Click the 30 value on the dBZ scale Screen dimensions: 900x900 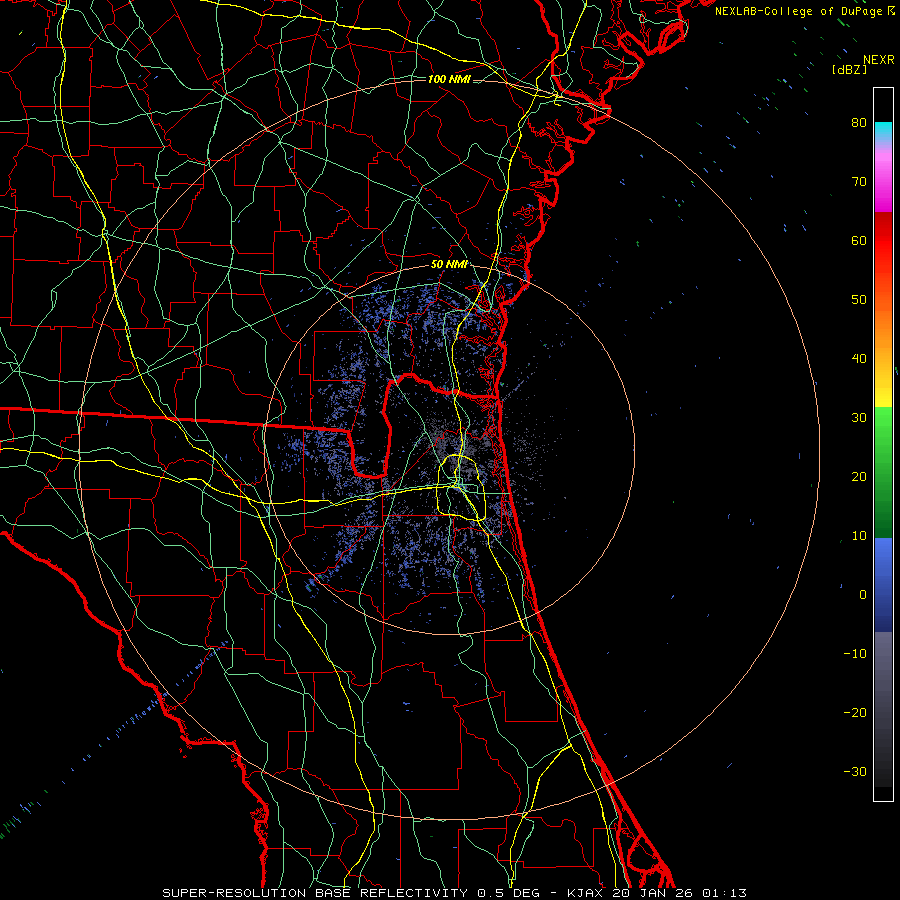pyautogui.click(x=859, y=418)
